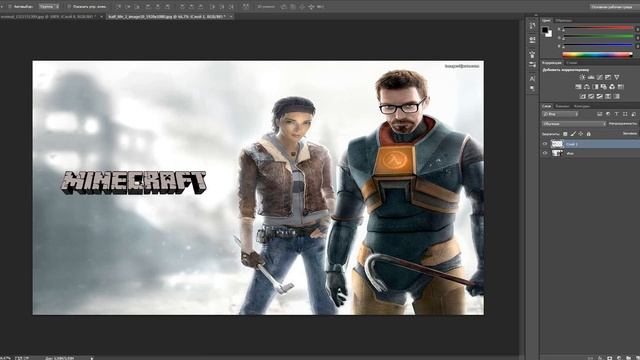Add a Channel Mixer adjustment layer
This screenshot has height=360, width=640.
click(x=612, y=87)
